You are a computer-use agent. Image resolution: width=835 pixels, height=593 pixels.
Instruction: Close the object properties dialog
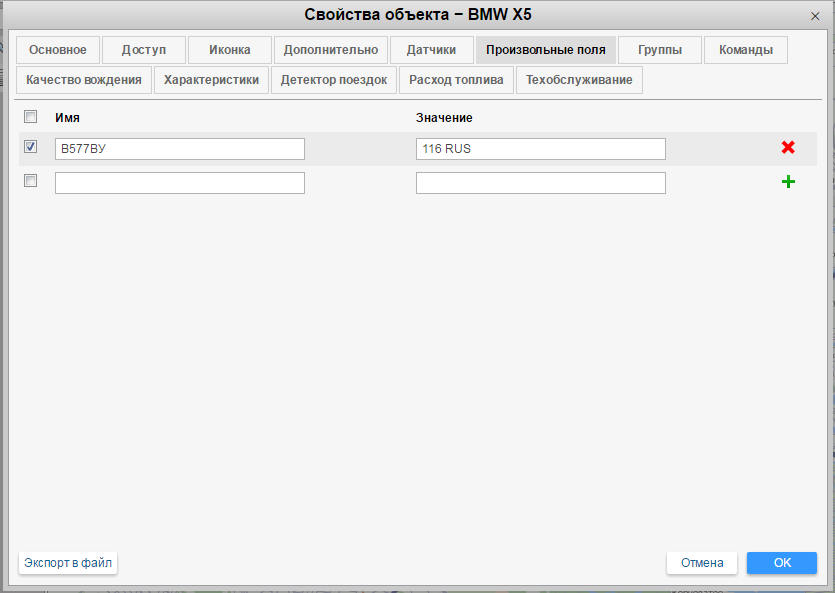click(816, 16)
